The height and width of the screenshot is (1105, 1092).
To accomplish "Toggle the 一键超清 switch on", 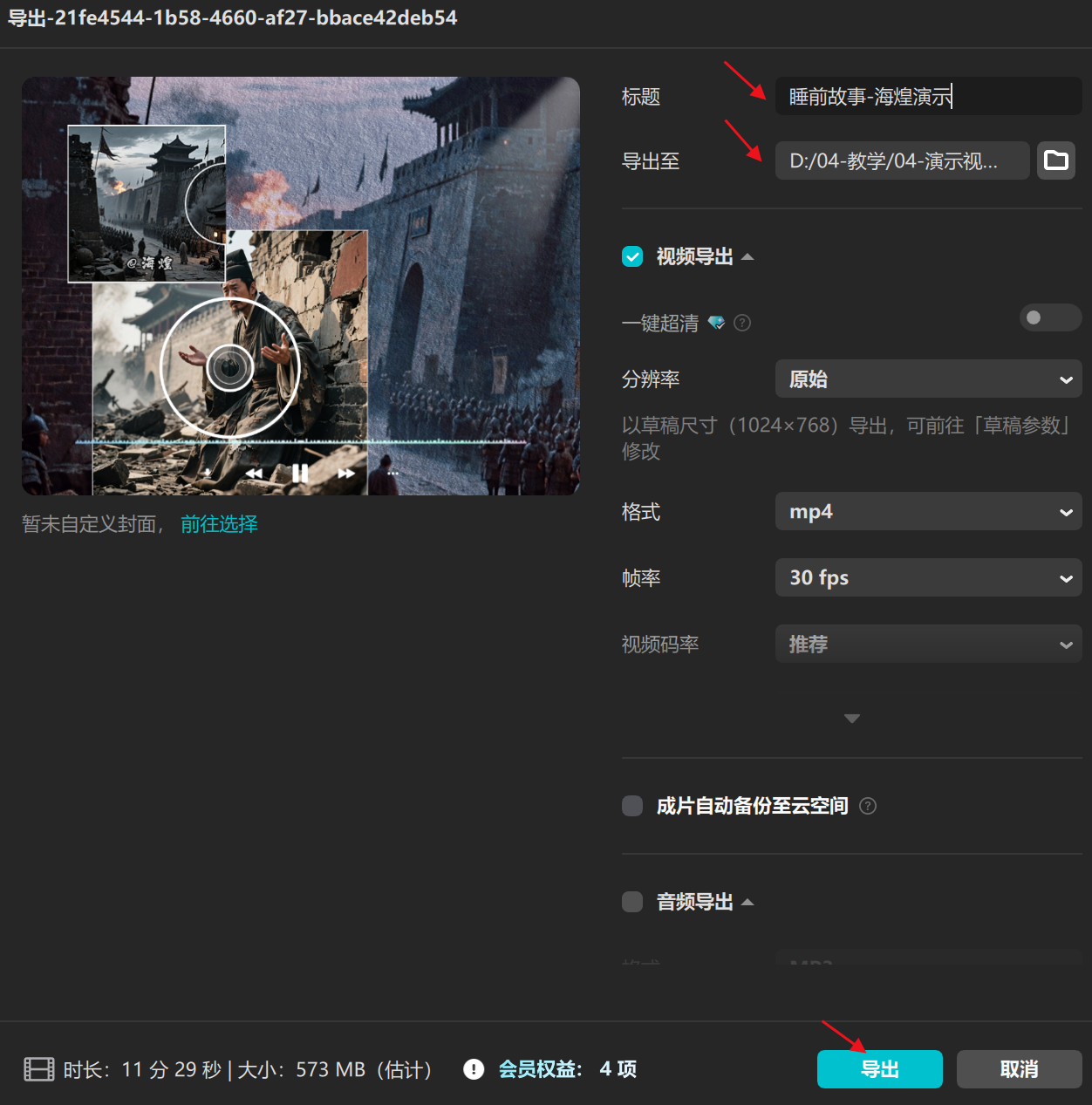I will pyautogui.click(x=1050, y=317).
